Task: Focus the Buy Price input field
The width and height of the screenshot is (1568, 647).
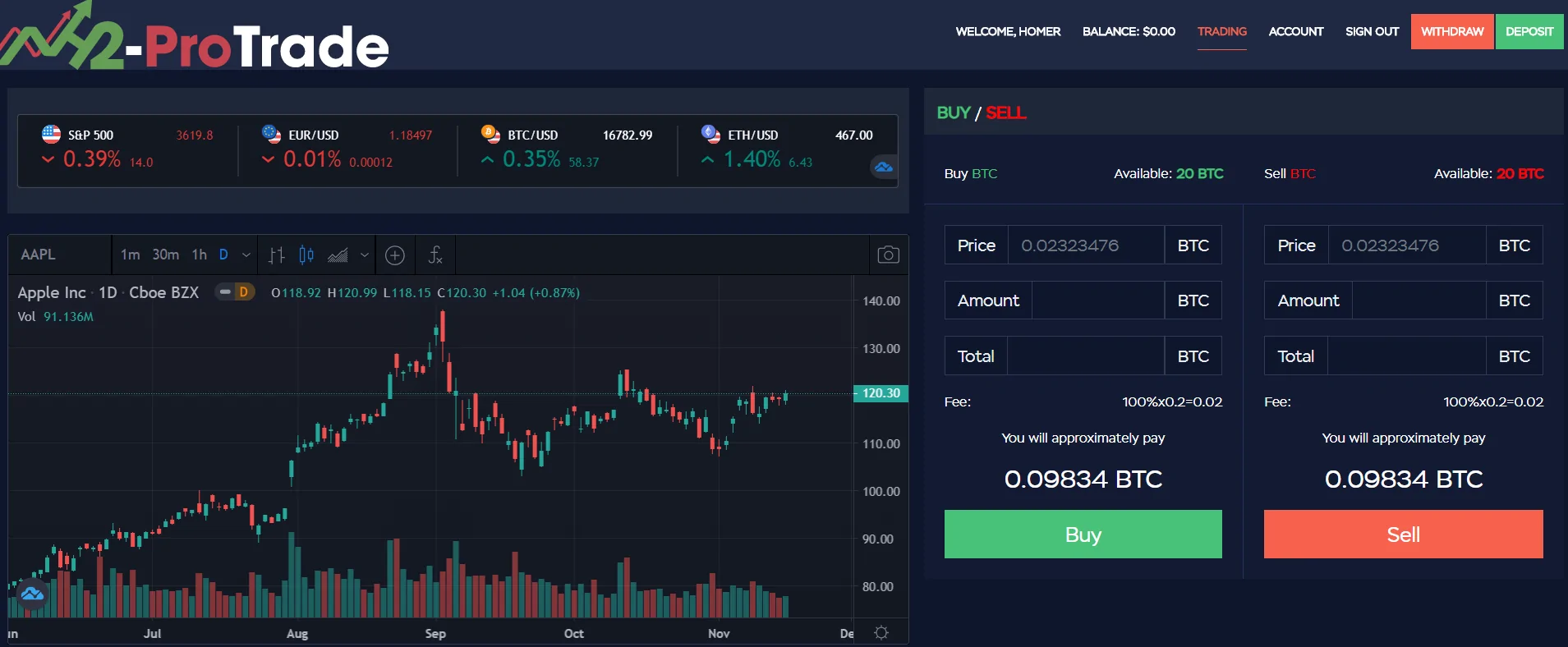Action: (1086, 245)
